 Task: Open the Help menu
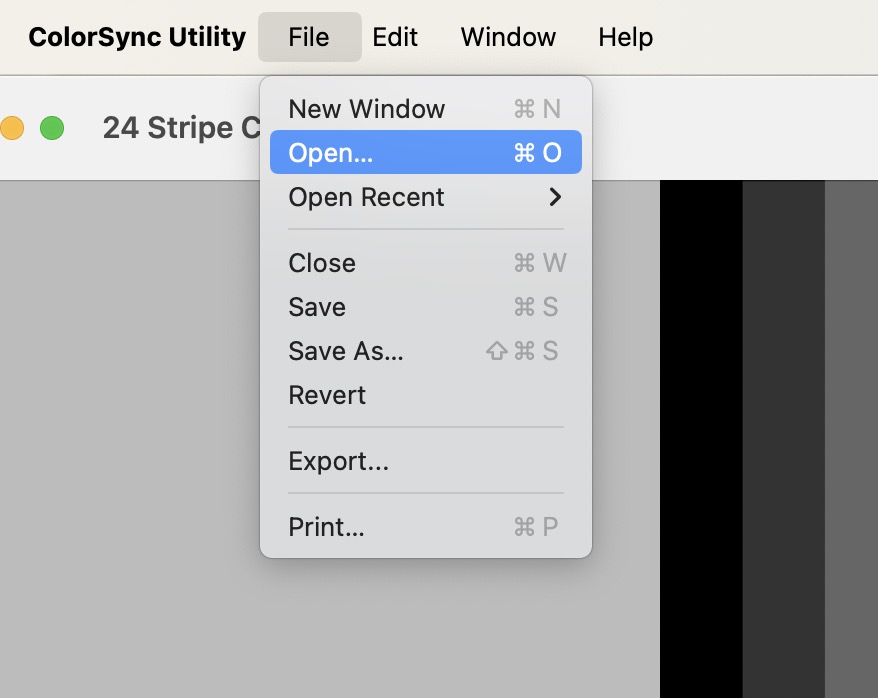[x=625, y=37]
